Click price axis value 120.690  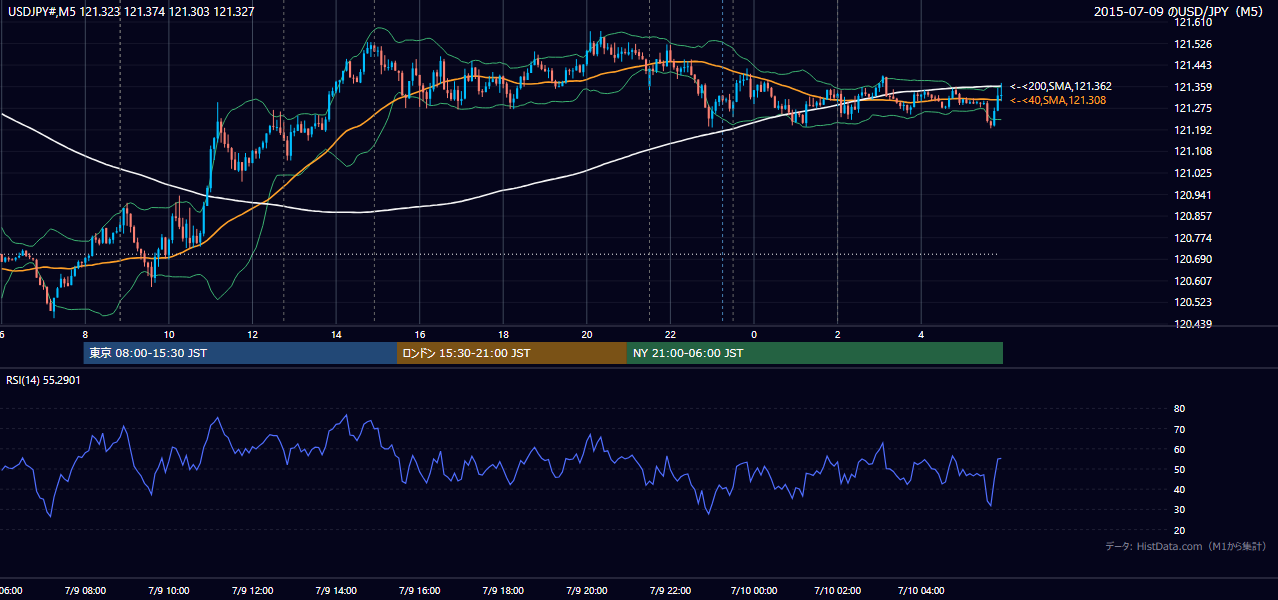click(x=1192, y=259)
